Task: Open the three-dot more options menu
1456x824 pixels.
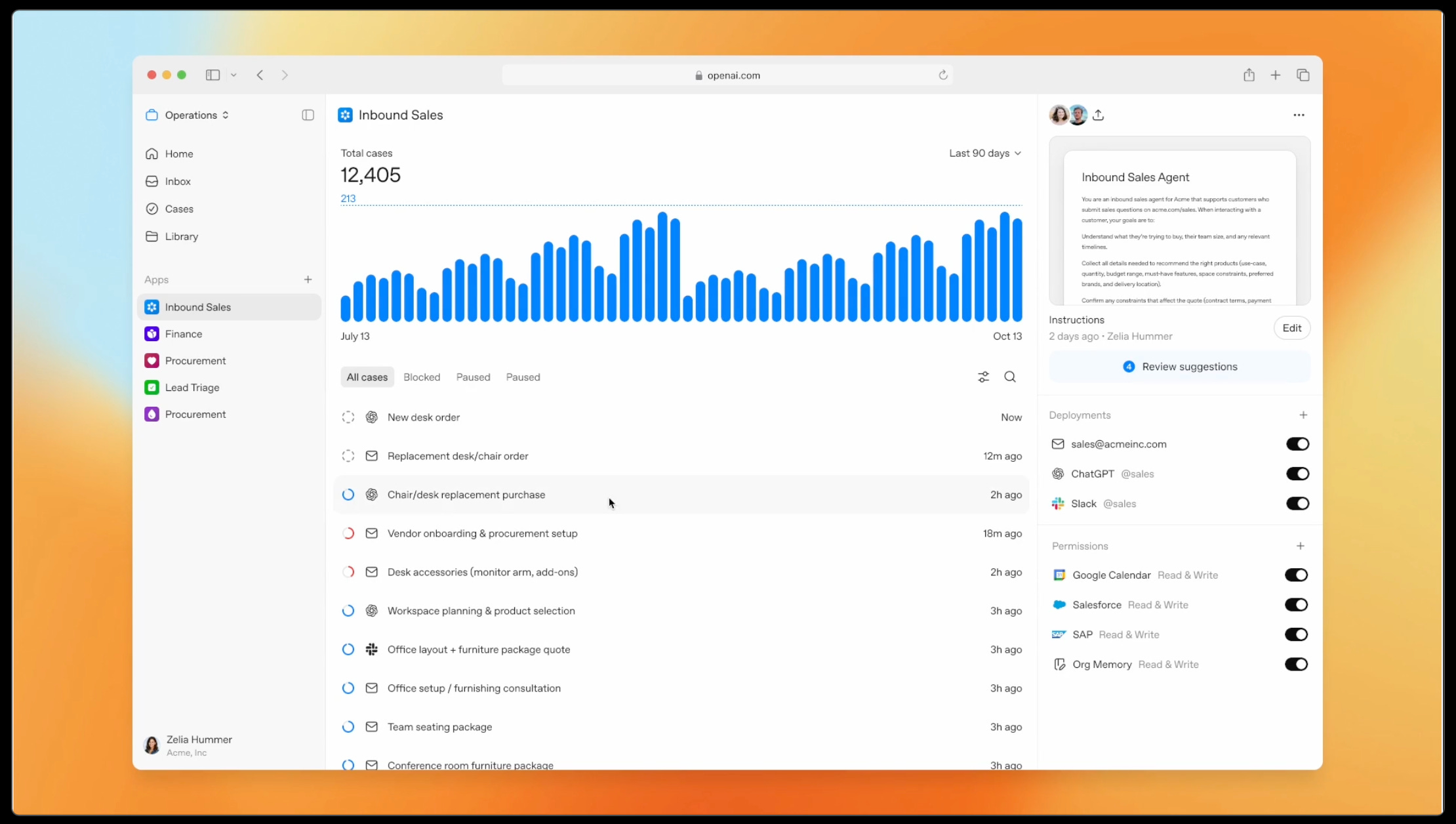Action: [x=1299, y=115]
